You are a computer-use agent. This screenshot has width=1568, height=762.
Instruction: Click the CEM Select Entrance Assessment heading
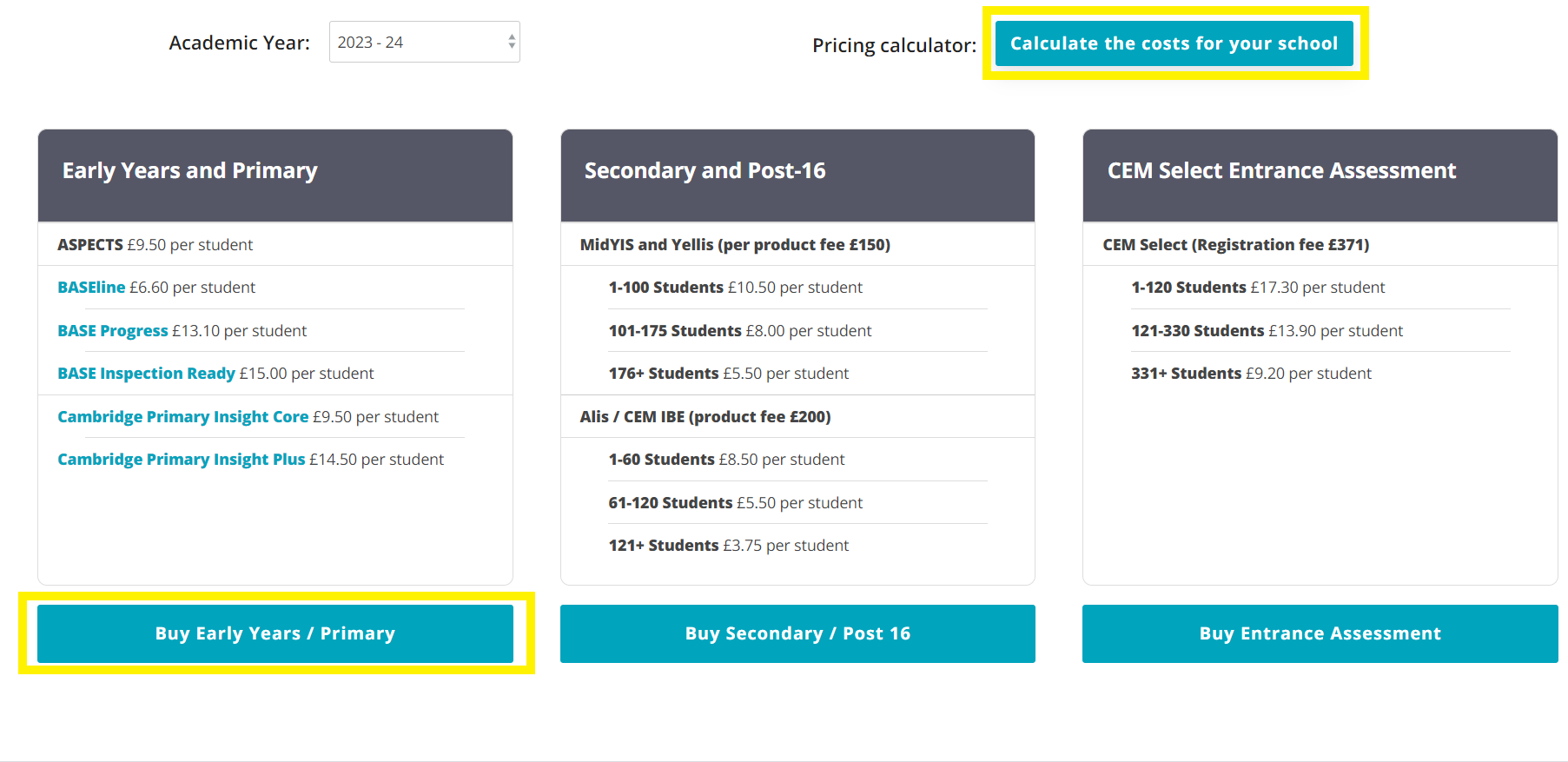tap(1281, 171)
